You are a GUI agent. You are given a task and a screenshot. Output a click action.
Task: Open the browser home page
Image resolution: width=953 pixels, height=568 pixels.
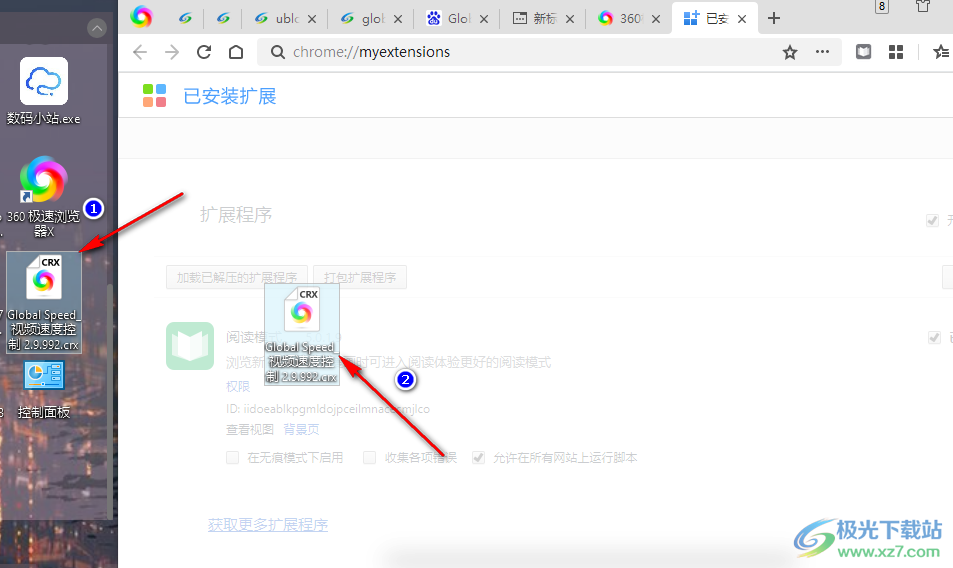click(236, 52)
